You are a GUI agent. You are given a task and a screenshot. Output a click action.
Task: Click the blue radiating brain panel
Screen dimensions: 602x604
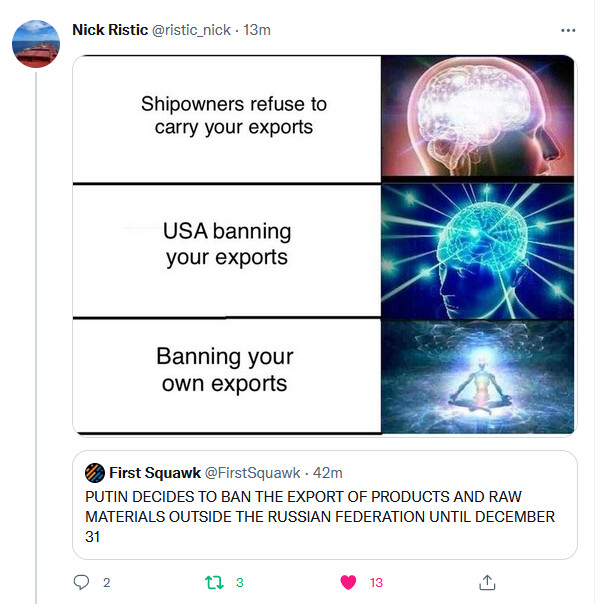(x=478, y=251)
